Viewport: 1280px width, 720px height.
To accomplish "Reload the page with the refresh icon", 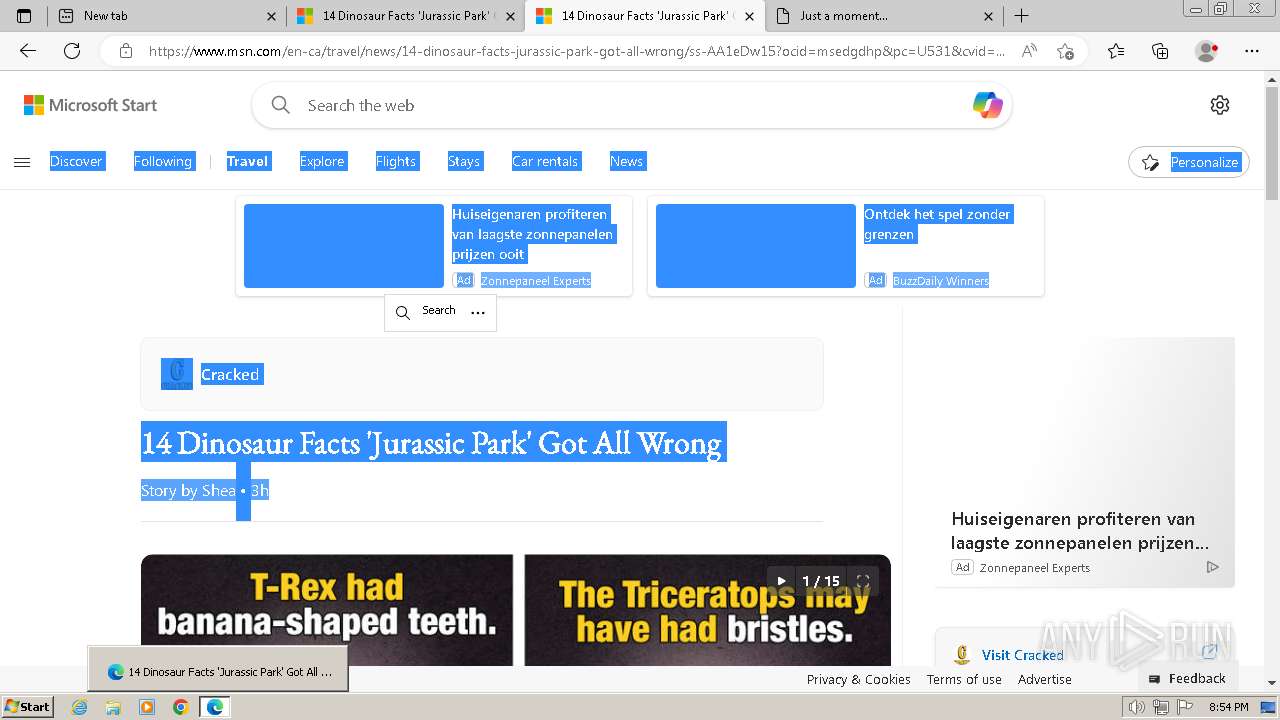I will coord(72,51).
